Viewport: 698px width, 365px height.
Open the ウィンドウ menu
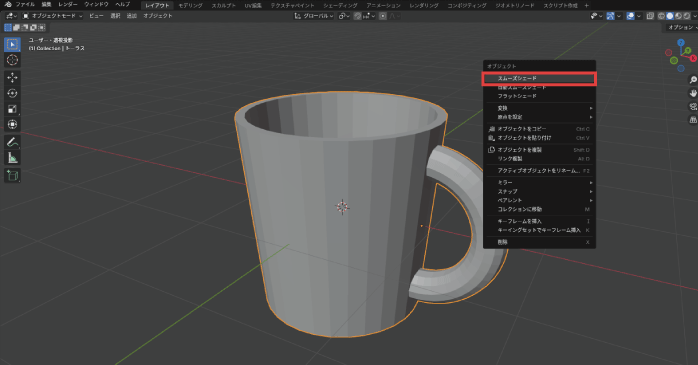click(x=96, y=4)
